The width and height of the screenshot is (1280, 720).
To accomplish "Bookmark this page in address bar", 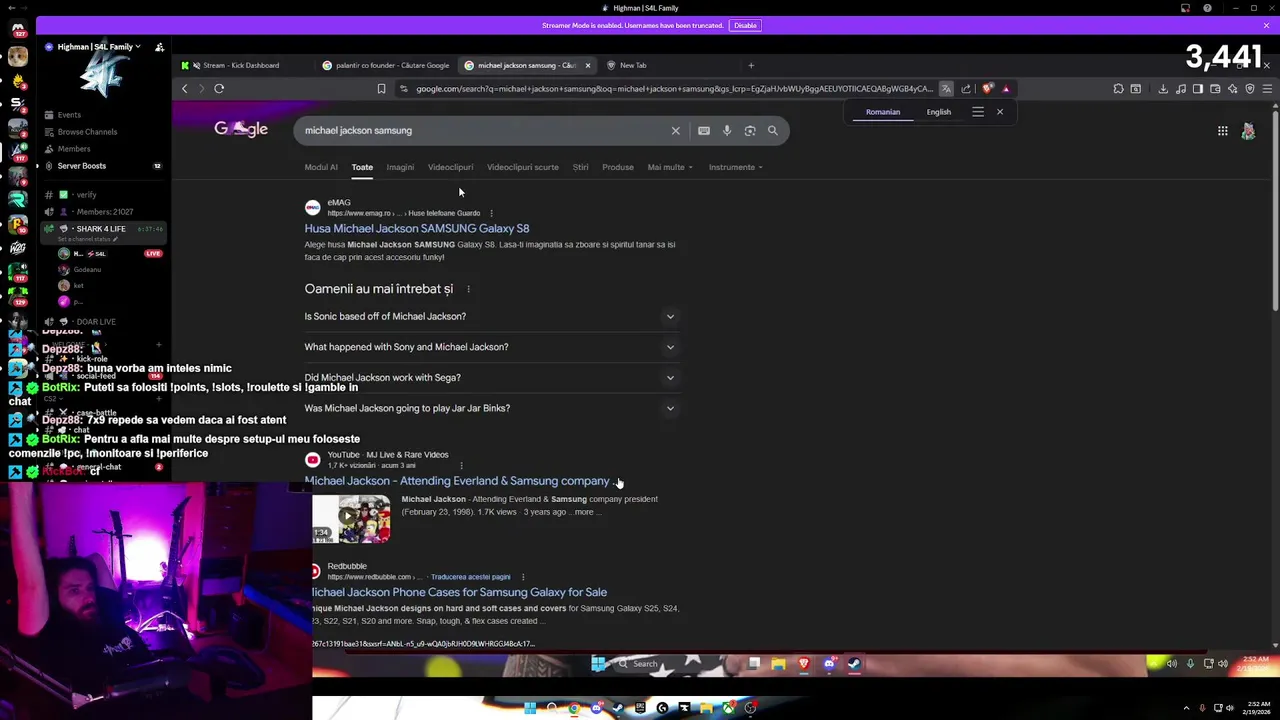I will [381, 88].
